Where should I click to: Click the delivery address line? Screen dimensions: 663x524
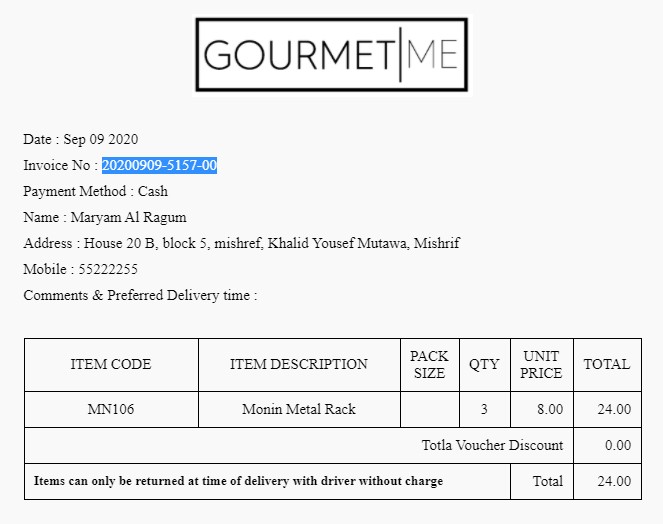coord(241,243)
